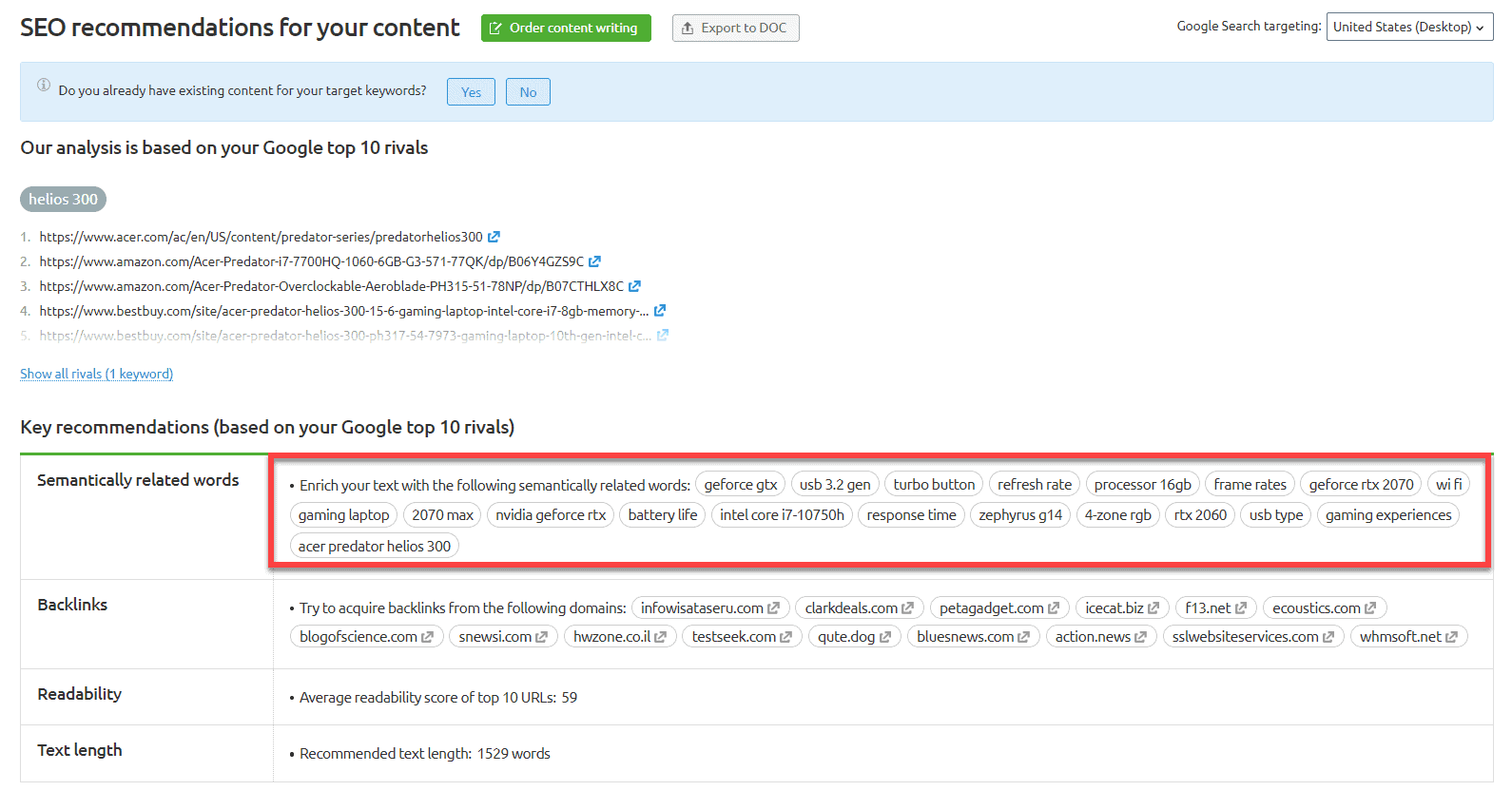Screen dimensions: 1512x810
Task: Click the acer predator helios 300 chip
Action: coord(375,547)
